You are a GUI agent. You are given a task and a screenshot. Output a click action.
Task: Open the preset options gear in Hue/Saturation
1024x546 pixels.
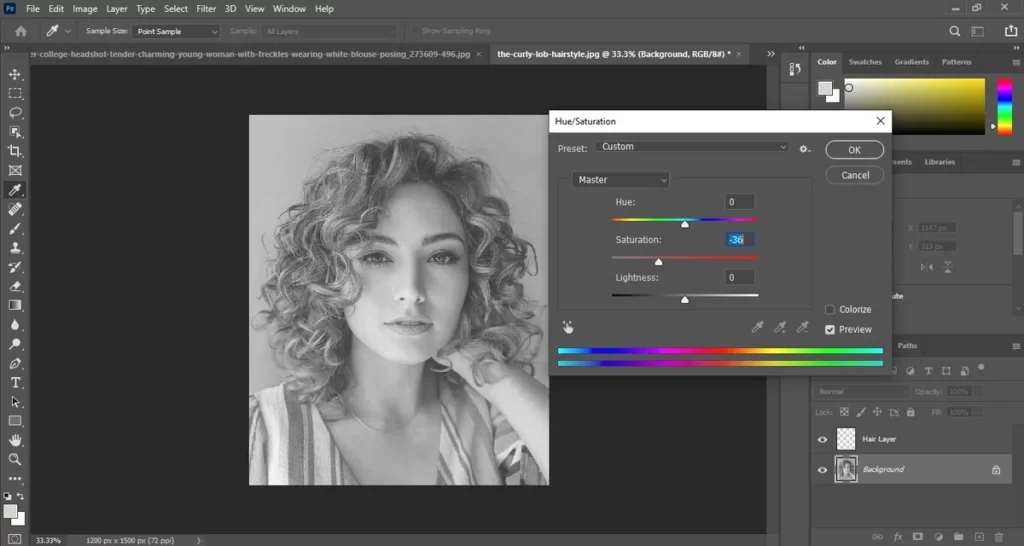[x=804, y=149]
